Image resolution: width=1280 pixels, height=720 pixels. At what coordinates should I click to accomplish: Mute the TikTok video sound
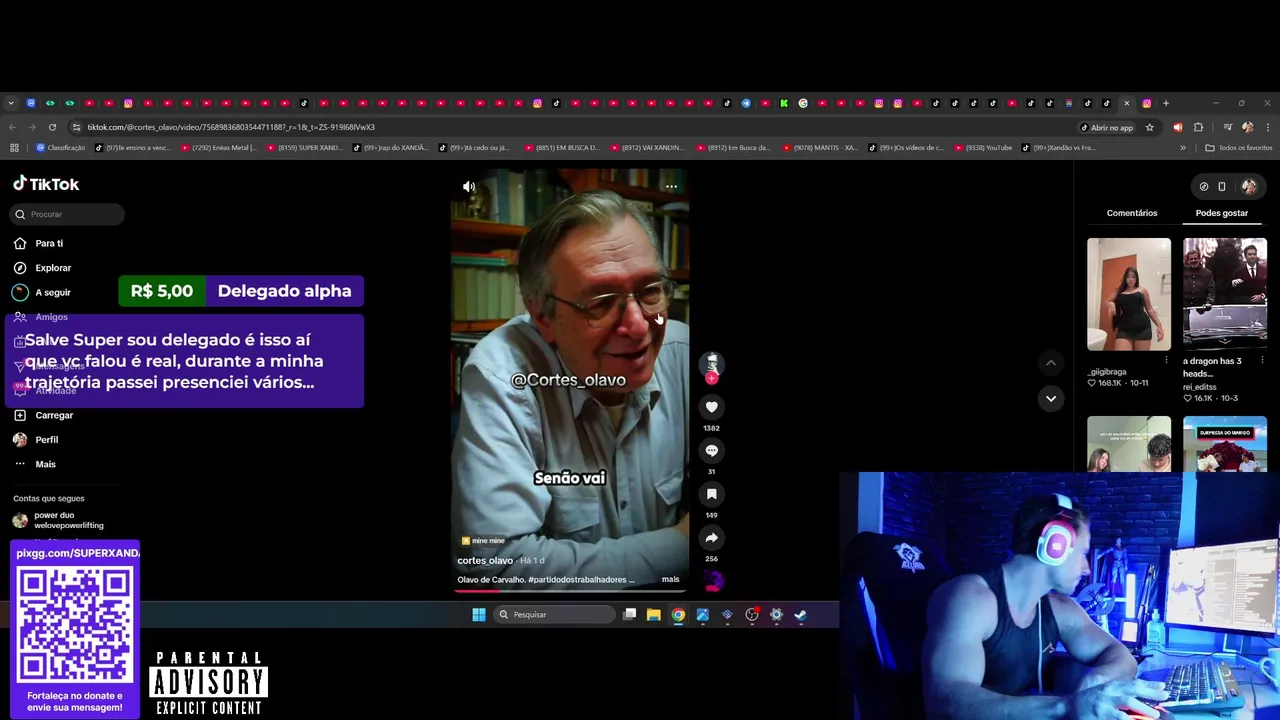[469, 186]
